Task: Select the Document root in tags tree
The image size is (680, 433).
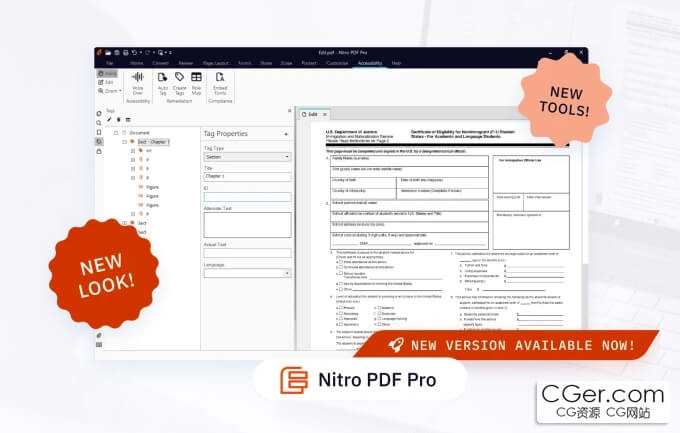Action: (139, 133)
